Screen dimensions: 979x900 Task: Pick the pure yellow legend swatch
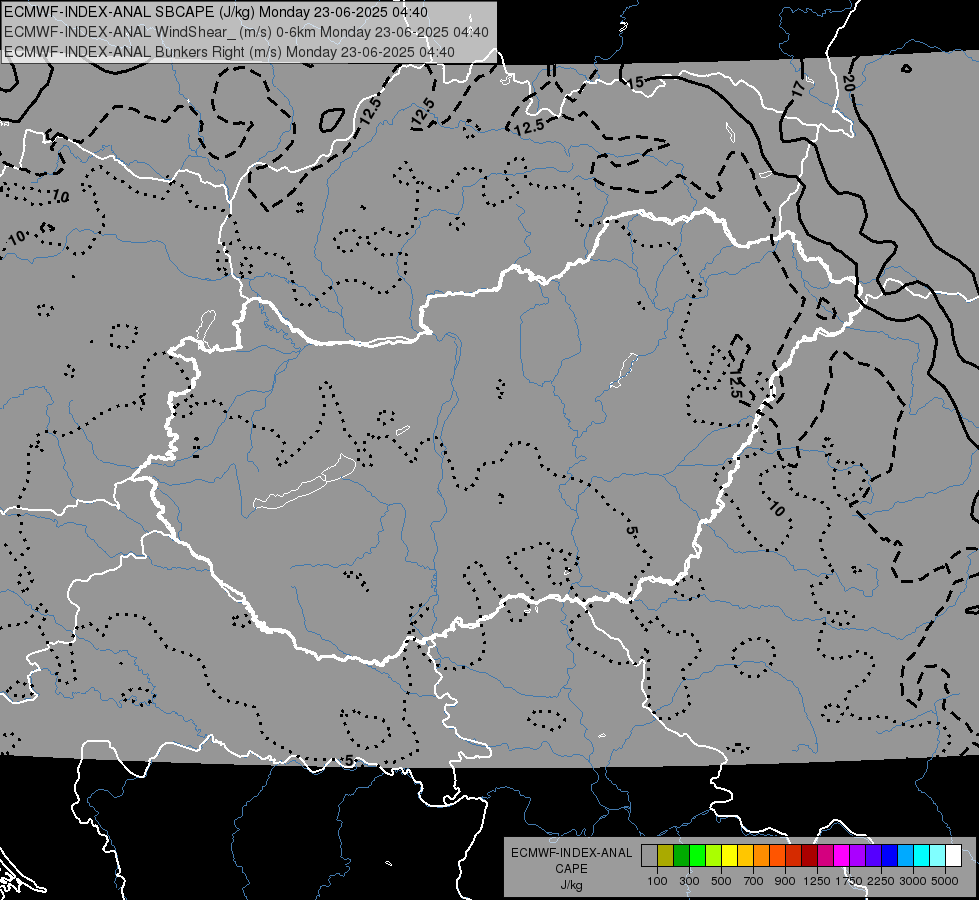pyautogui.click(x=729, y=855)
